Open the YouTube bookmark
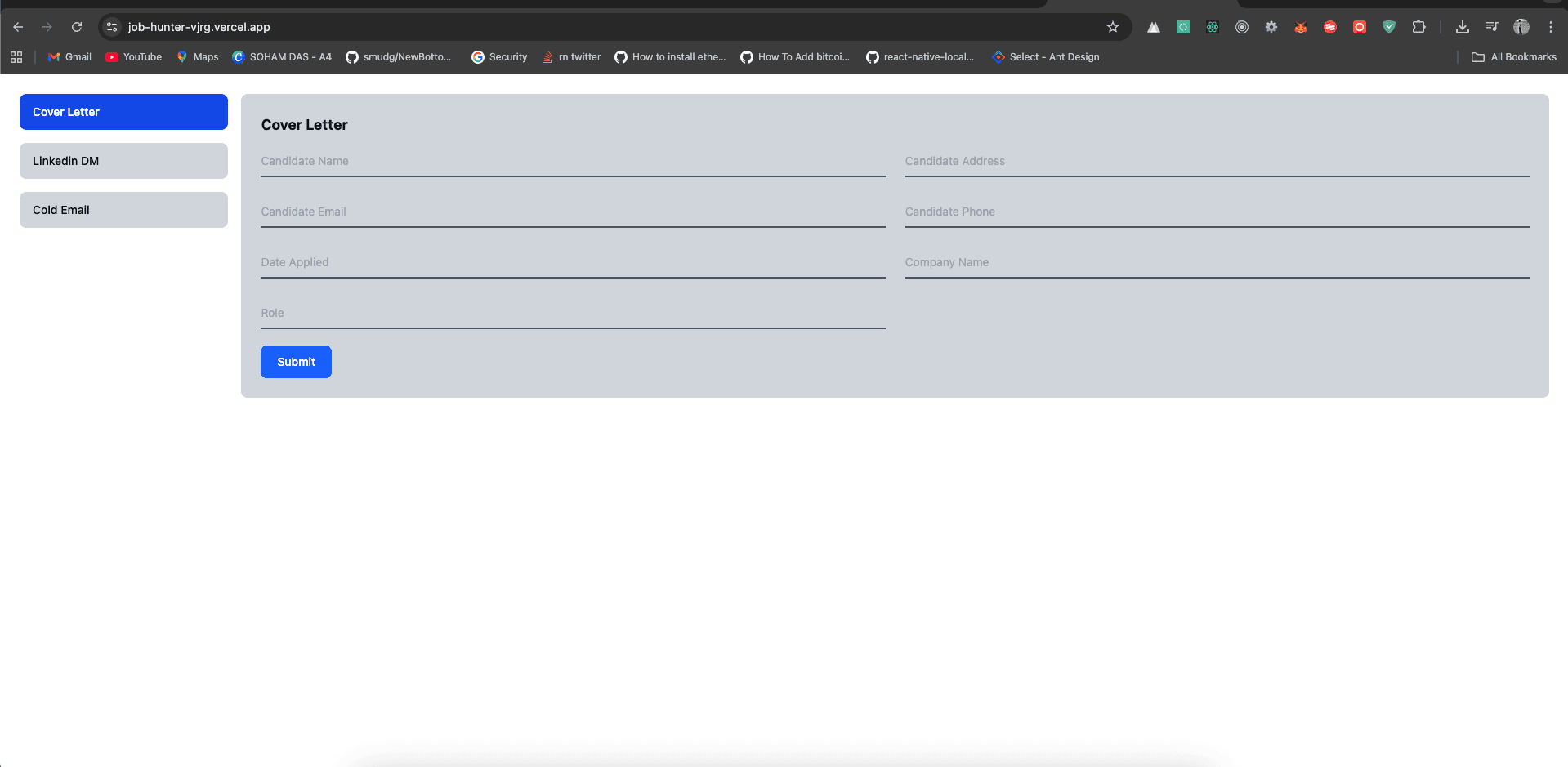This screenshot has width=1568, height=767. [x=134, y=57]
